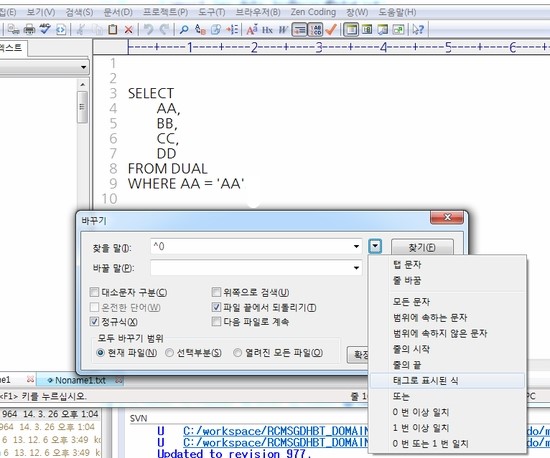Run the spell check toolbar icon
Screen dimensions: 550x458
click(x=45, y=29)
